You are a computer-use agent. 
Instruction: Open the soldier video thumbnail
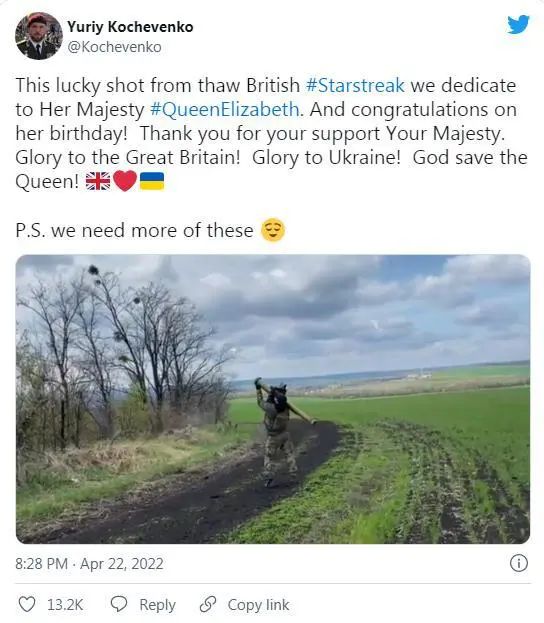coord(273,399)
